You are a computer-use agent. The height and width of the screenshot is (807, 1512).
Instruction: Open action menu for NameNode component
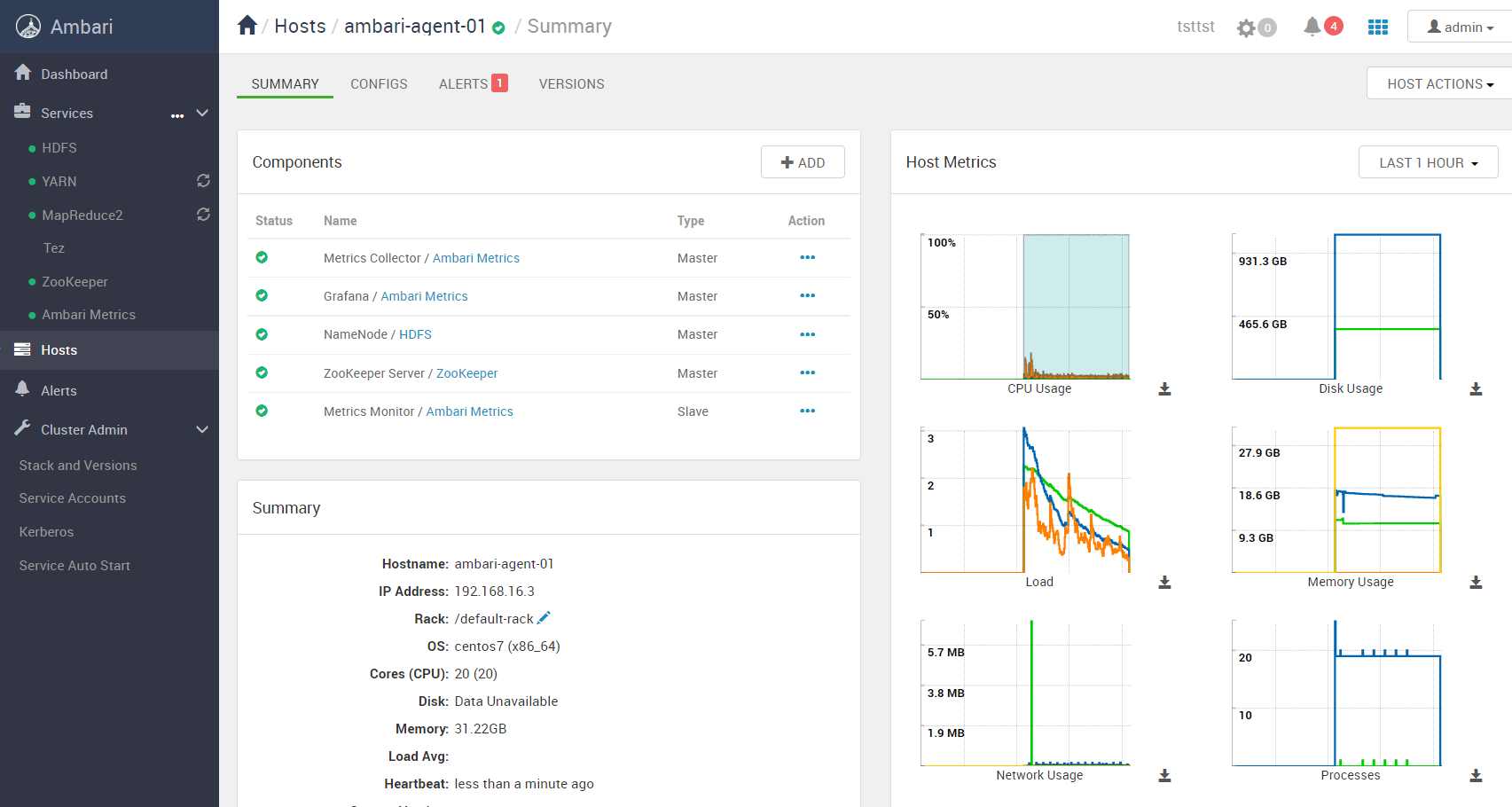(807, 334)
